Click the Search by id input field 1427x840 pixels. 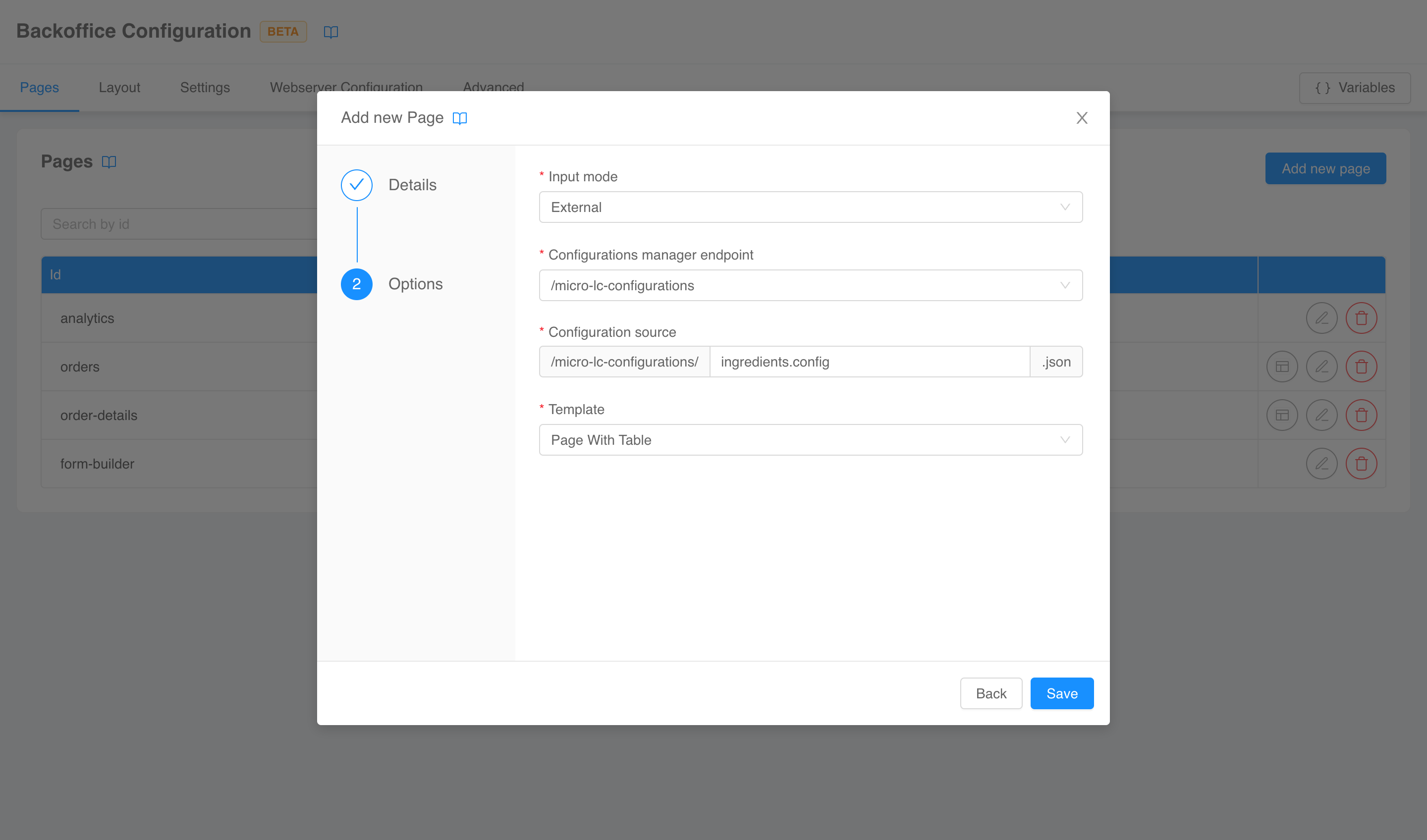[170, 223]
